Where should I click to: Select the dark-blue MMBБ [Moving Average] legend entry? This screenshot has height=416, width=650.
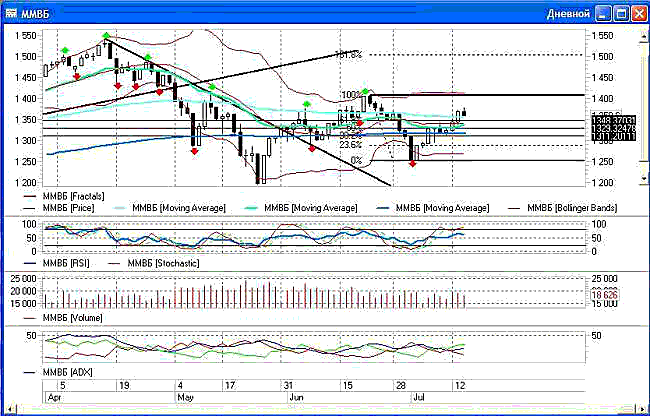click(x=434, y=208)
